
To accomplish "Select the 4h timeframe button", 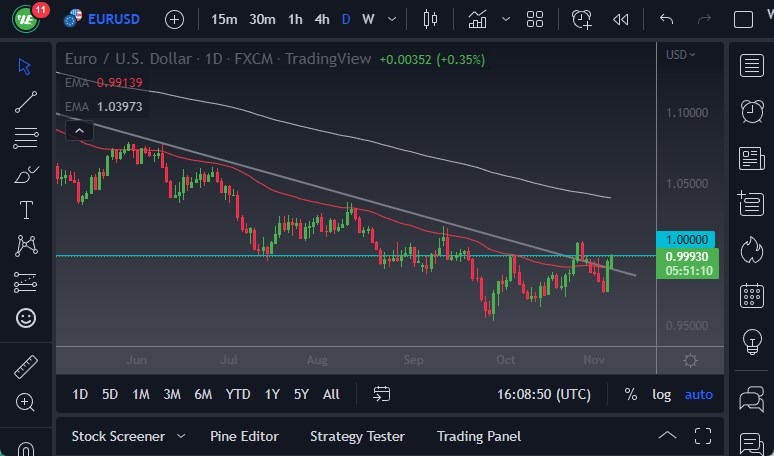I will 322,19.
